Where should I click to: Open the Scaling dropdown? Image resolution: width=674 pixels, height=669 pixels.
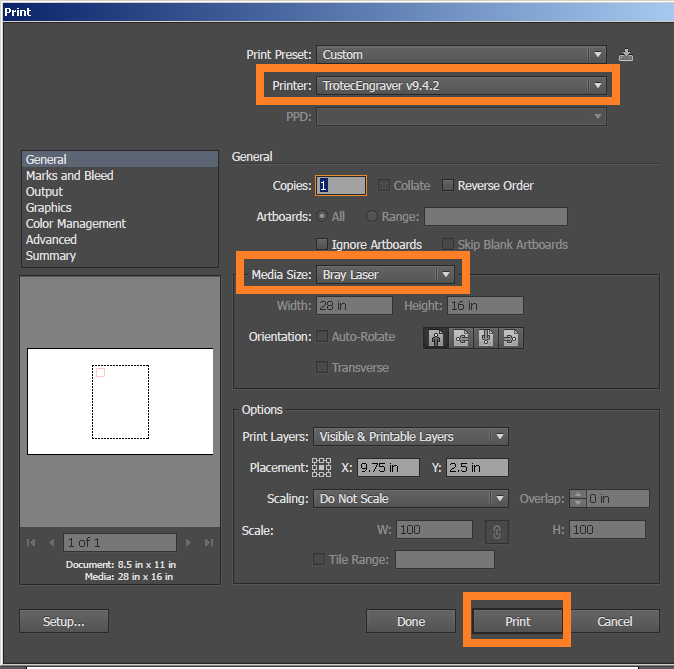pyautogui.click(x=411, y=499)
